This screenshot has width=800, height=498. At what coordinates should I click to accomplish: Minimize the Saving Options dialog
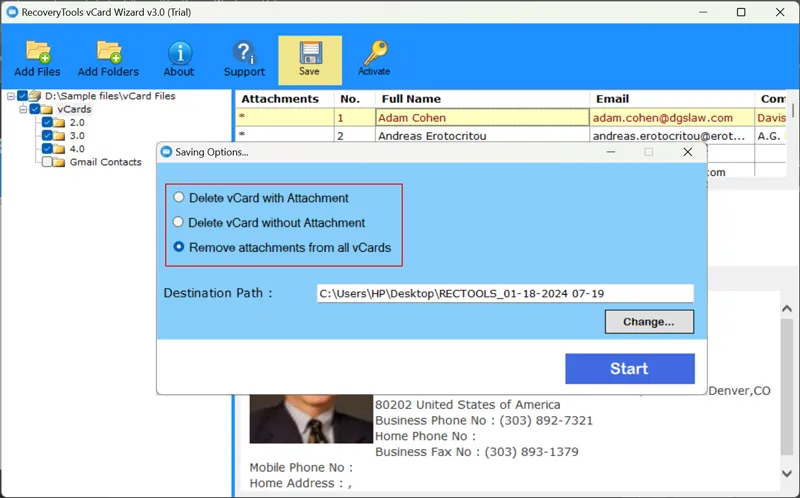click(x=610, y=152)
